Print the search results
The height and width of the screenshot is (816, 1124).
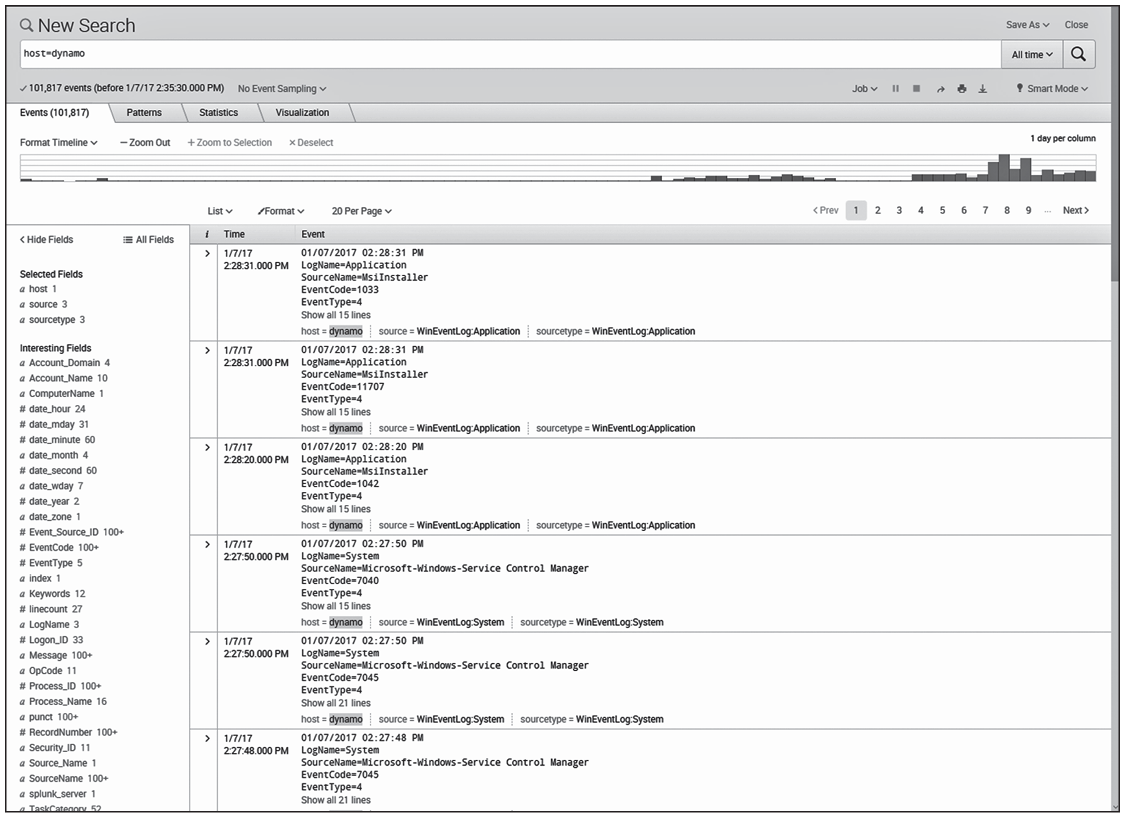click(961, 89)
